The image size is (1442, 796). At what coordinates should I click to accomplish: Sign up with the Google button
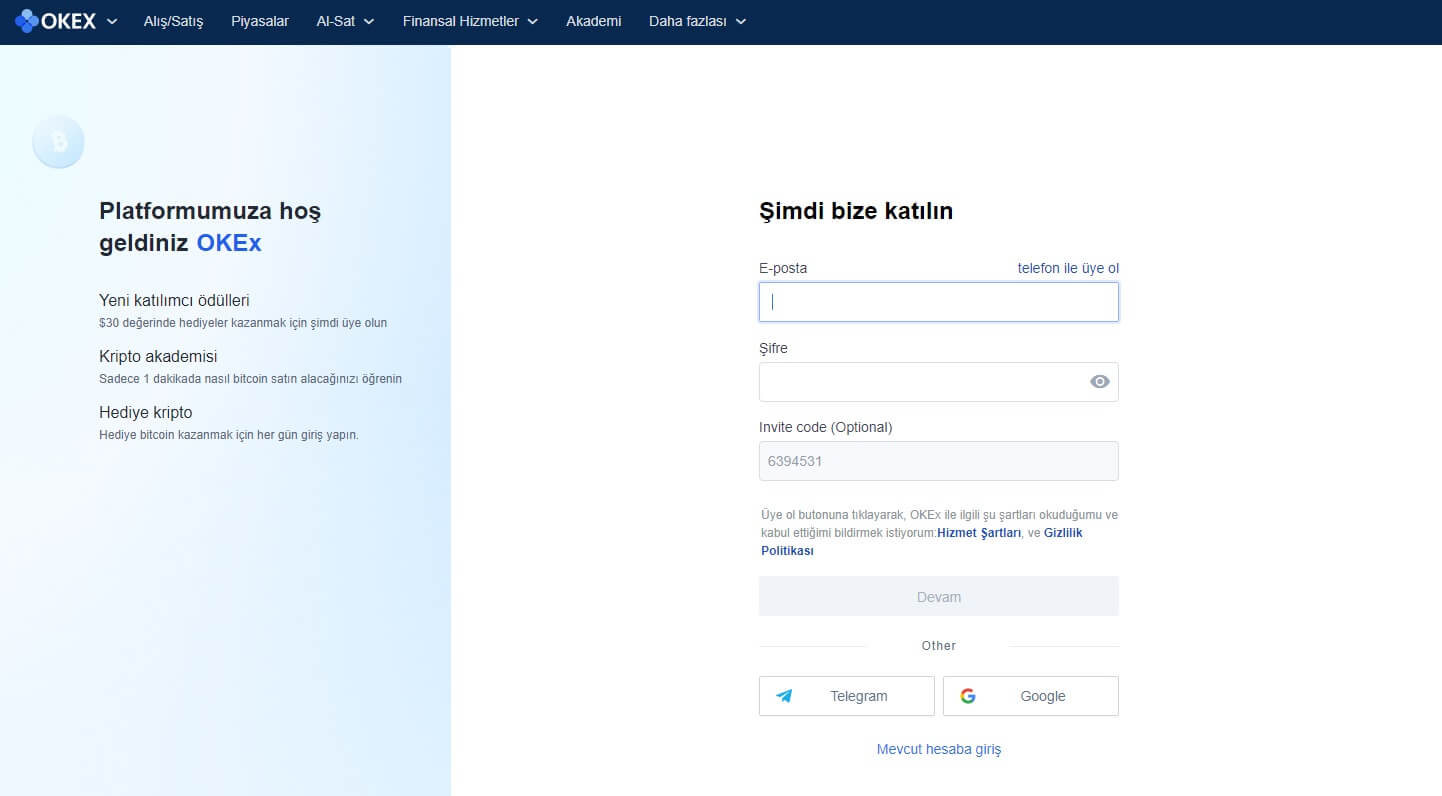[1030, 696]
